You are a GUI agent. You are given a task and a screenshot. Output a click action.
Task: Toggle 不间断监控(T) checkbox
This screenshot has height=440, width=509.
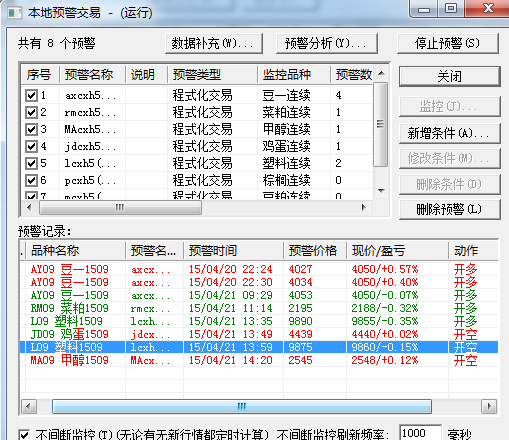[x=24, y=435]
